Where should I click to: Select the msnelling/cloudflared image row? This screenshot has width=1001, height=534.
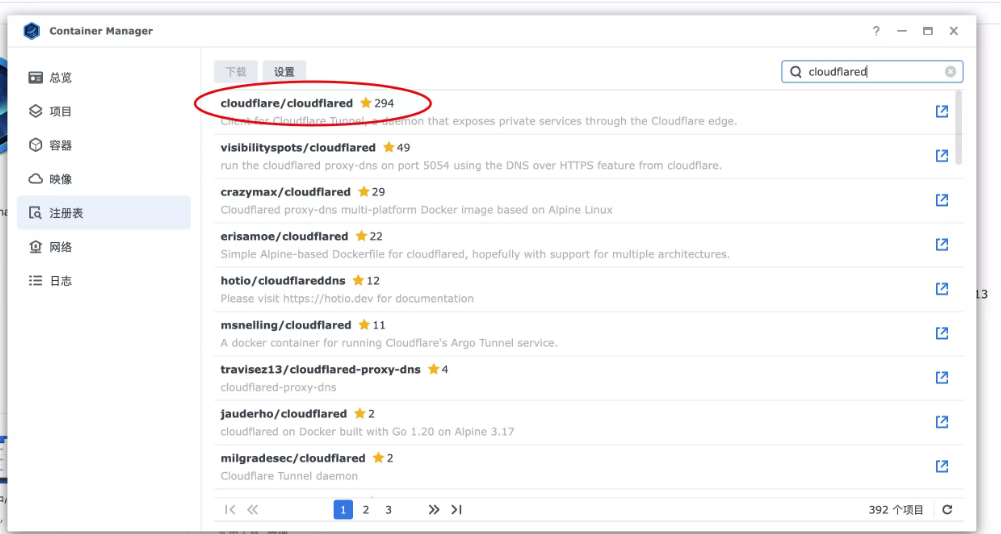[x=588, y=333]
